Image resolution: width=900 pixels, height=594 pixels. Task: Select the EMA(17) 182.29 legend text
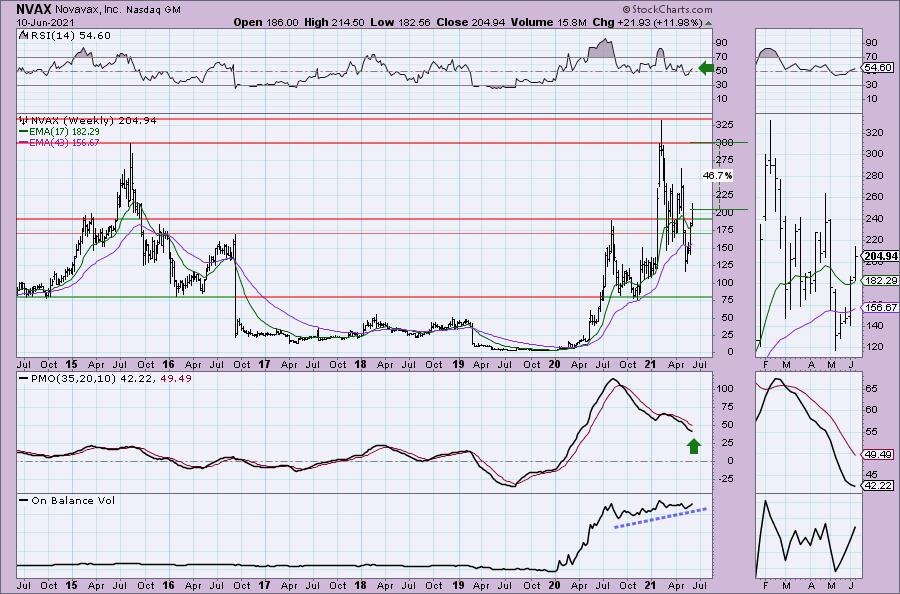[x=64, y=131]
